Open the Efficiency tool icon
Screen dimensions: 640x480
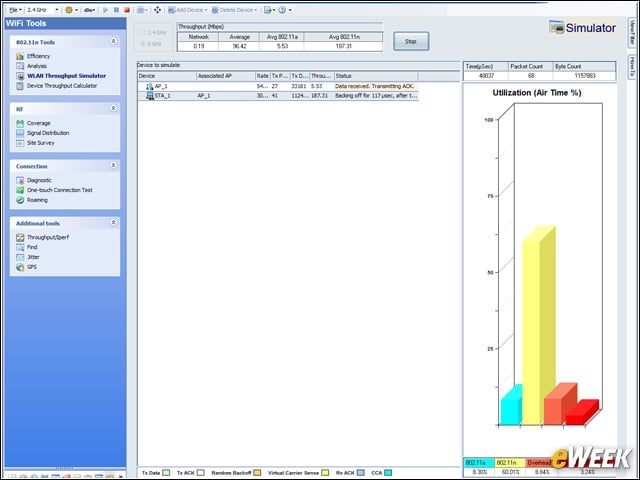tap(20, 56)
